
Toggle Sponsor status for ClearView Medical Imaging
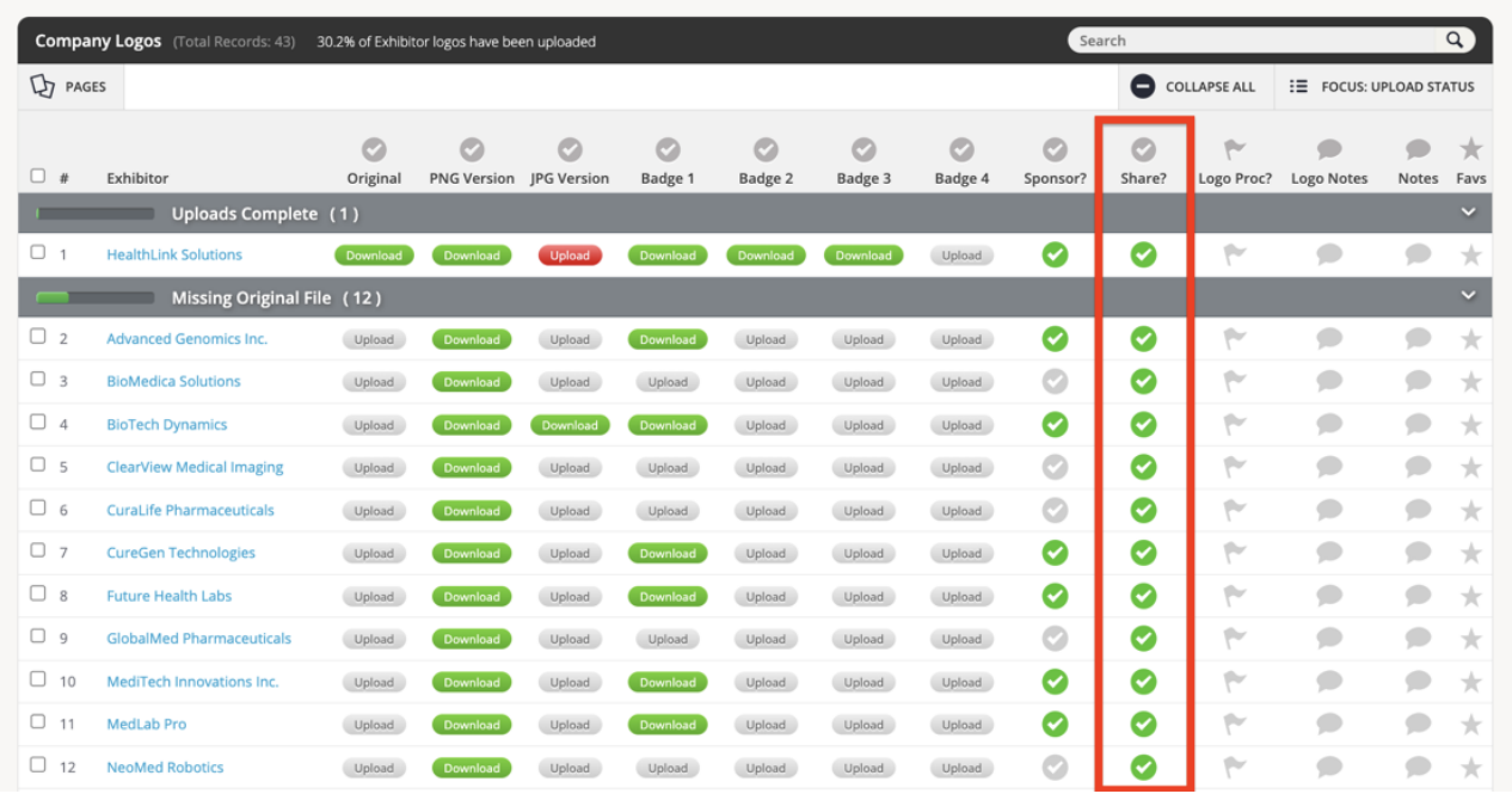click(1055, 467)
